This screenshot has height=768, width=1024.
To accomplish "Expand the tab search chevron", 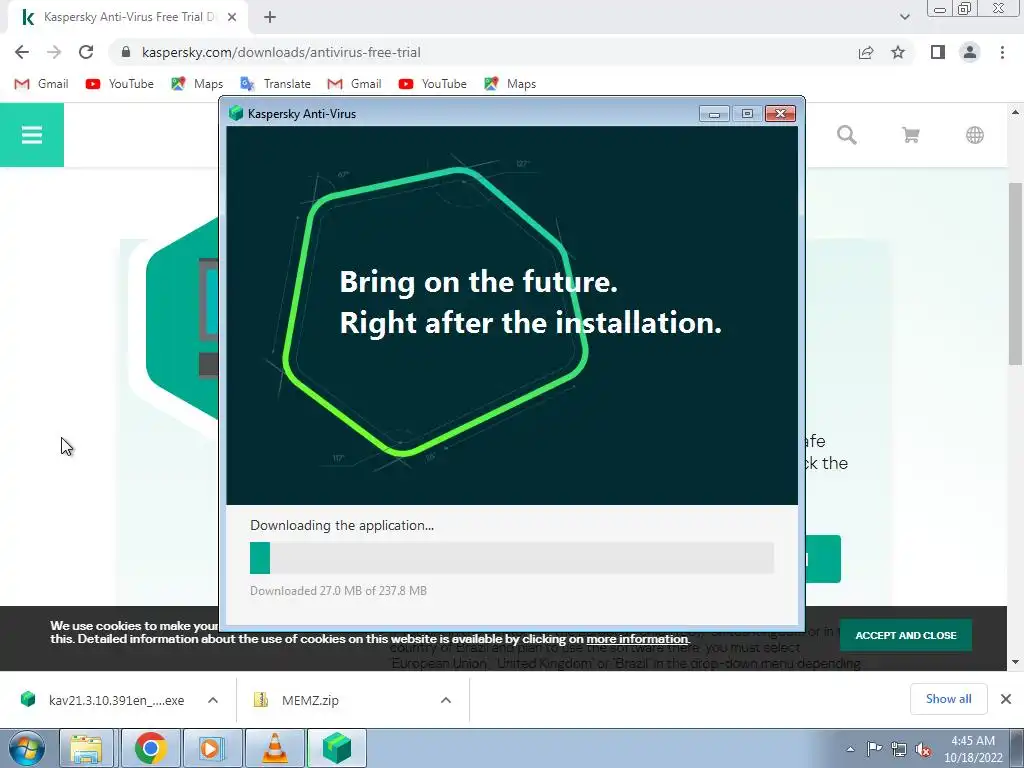I will point(904,17).
